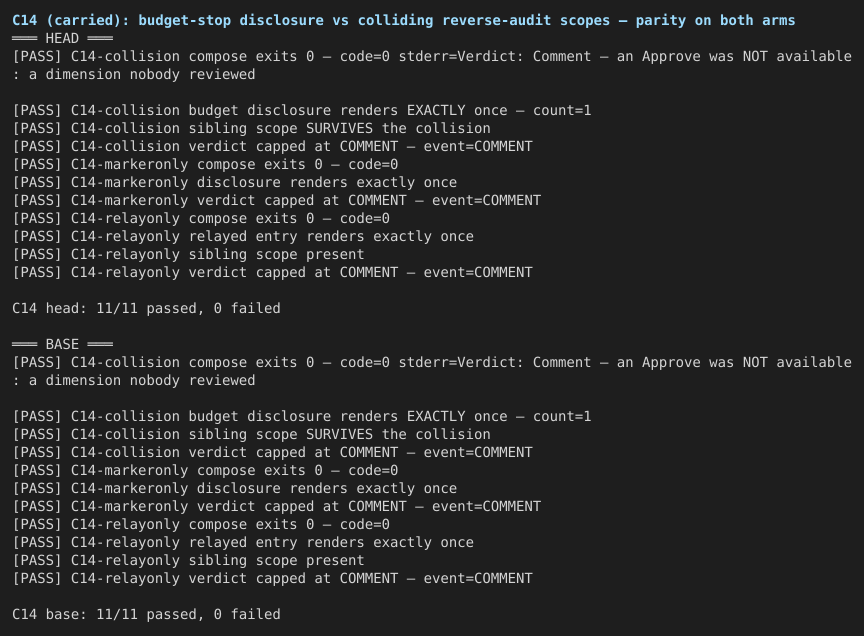Click the HEAD section separator label
The height and width of the screenshot is (636, 864).
pos(62,39)
